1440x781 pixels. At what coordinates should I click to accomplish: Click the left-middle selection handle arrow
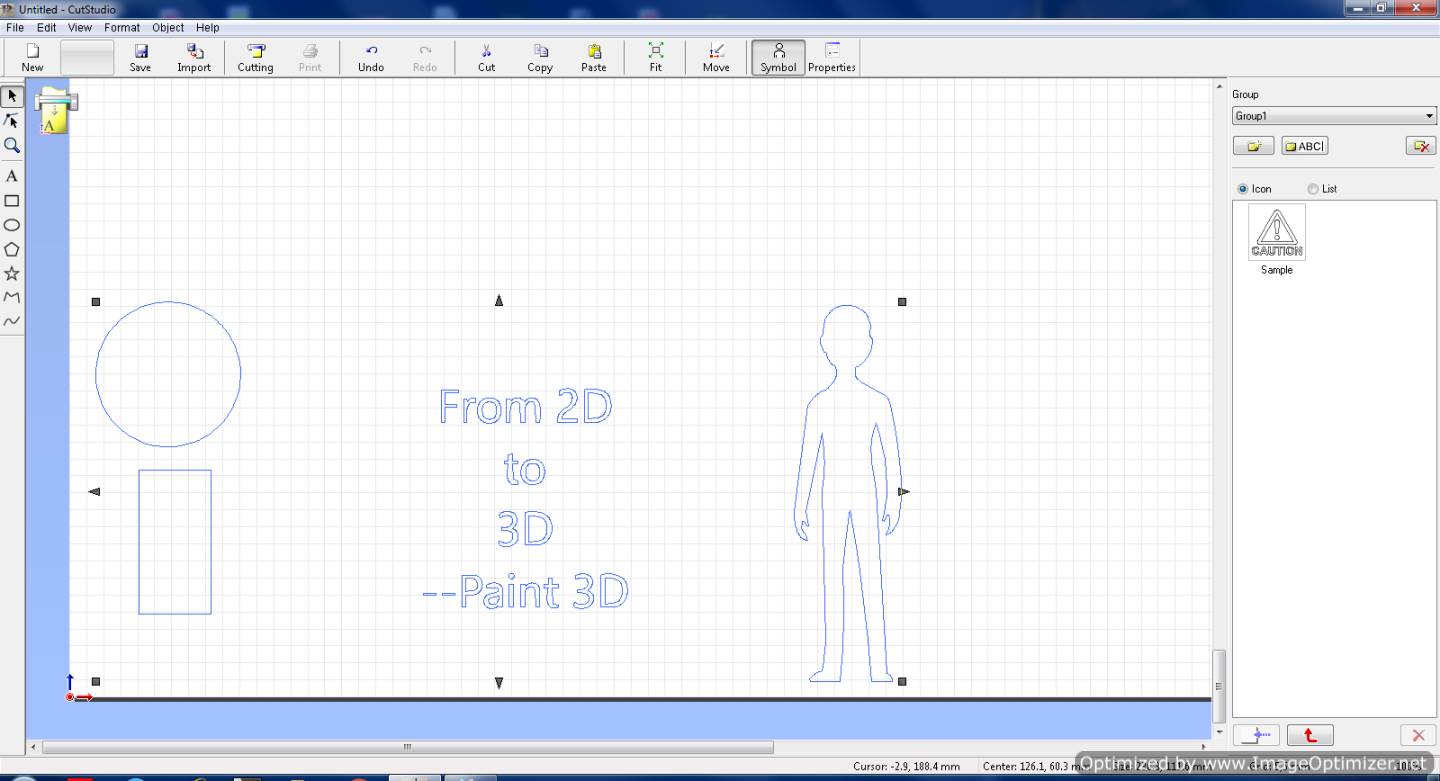94,491
